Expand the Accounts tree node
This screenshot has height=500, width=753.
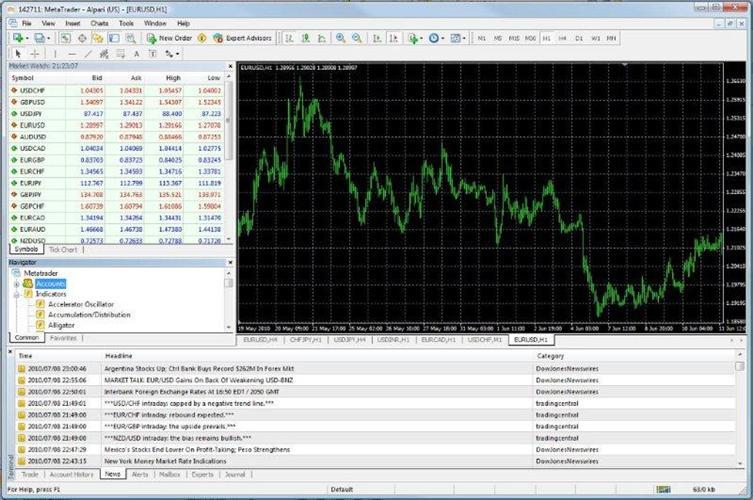point(16,284)
